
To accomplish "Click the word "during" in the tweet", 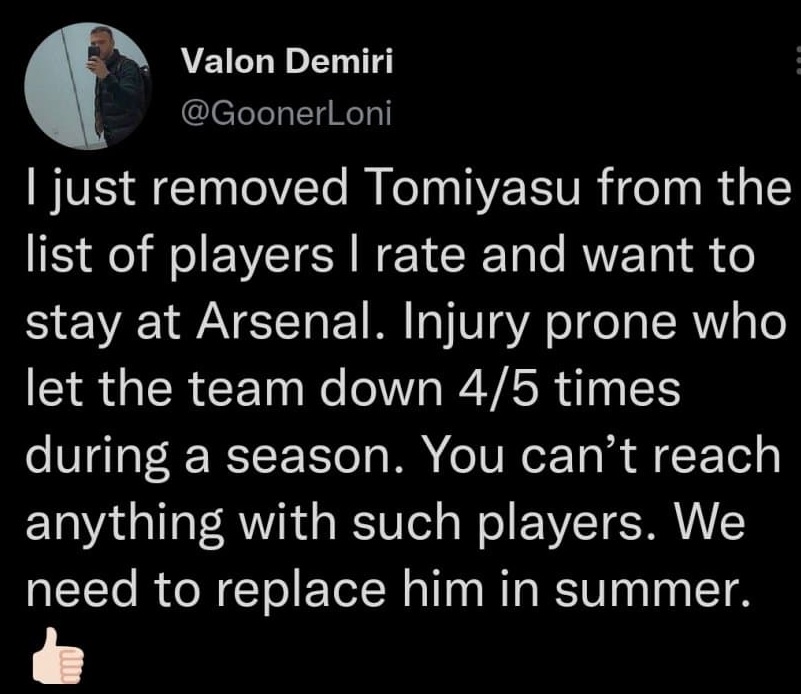I will (83, 457).
